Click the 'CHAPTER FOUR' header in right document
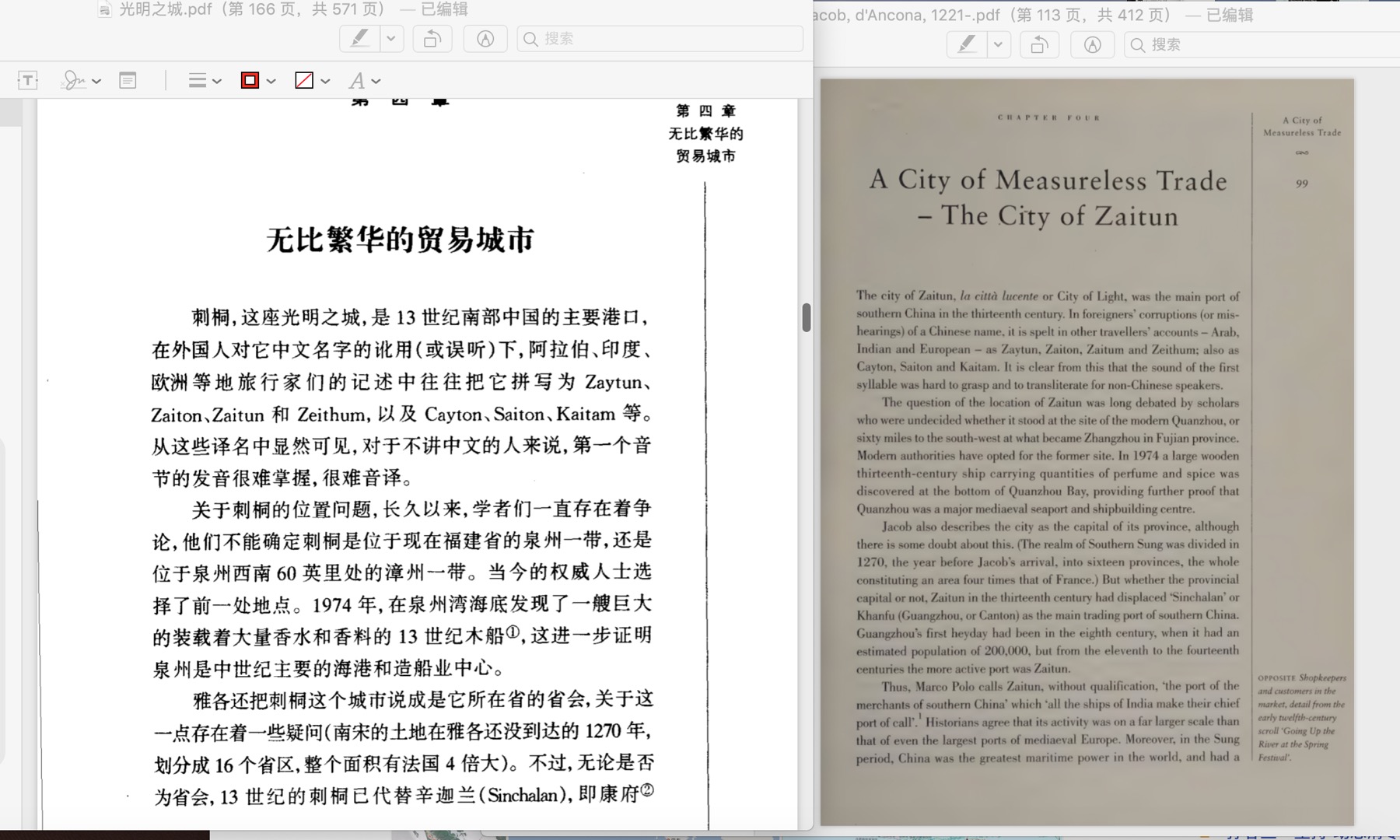The height and width of the screenshot is (840, 1400). [1048, 117]
